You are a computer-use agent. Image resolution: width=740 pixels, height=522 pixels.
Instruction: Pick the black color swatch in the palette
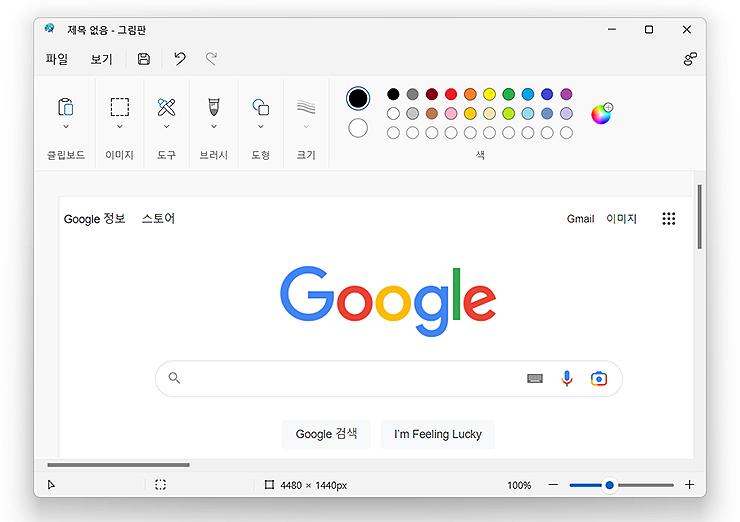pyautogui.click(x=393, y=94)
